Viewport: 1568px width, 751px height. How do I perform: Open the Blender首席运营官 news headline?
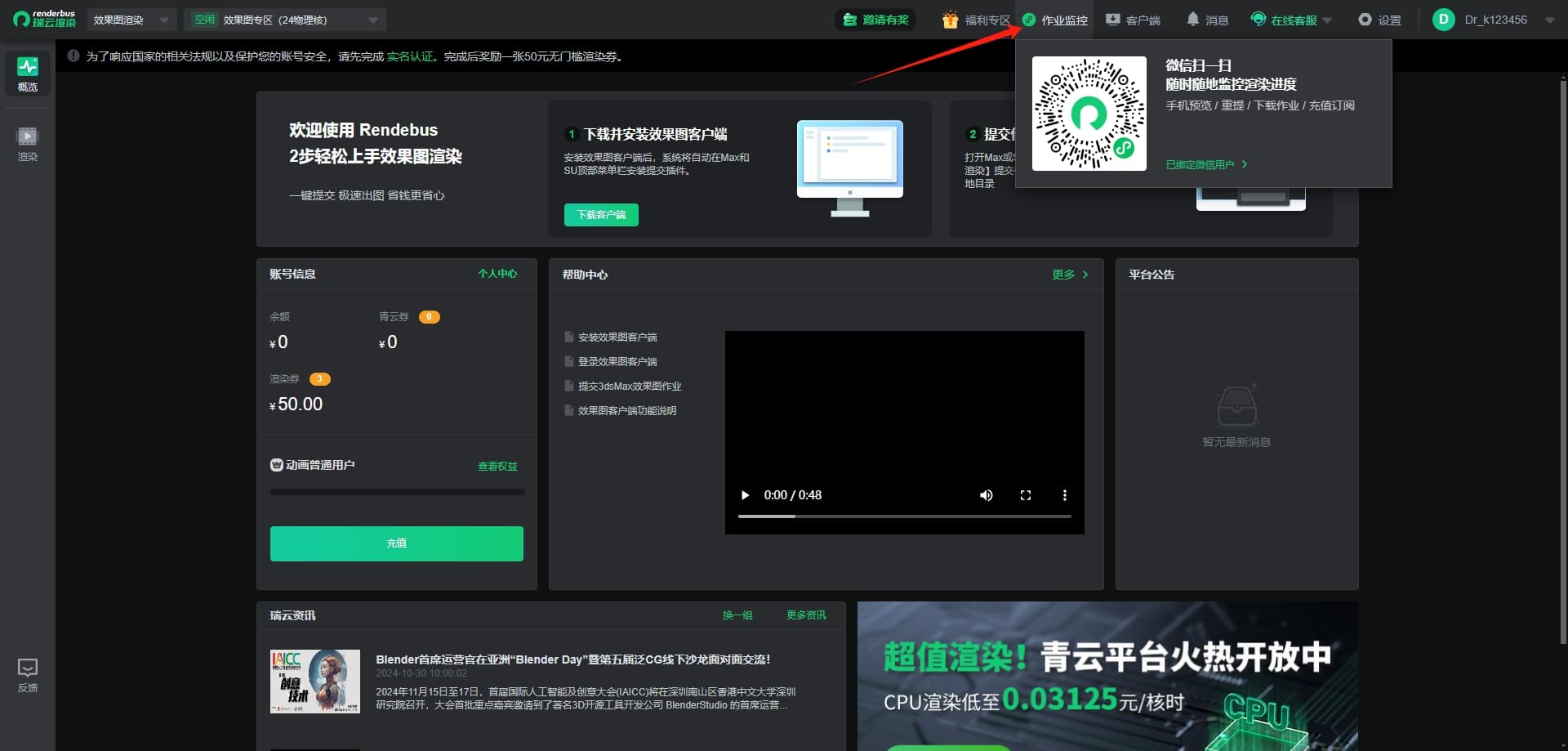572,659
